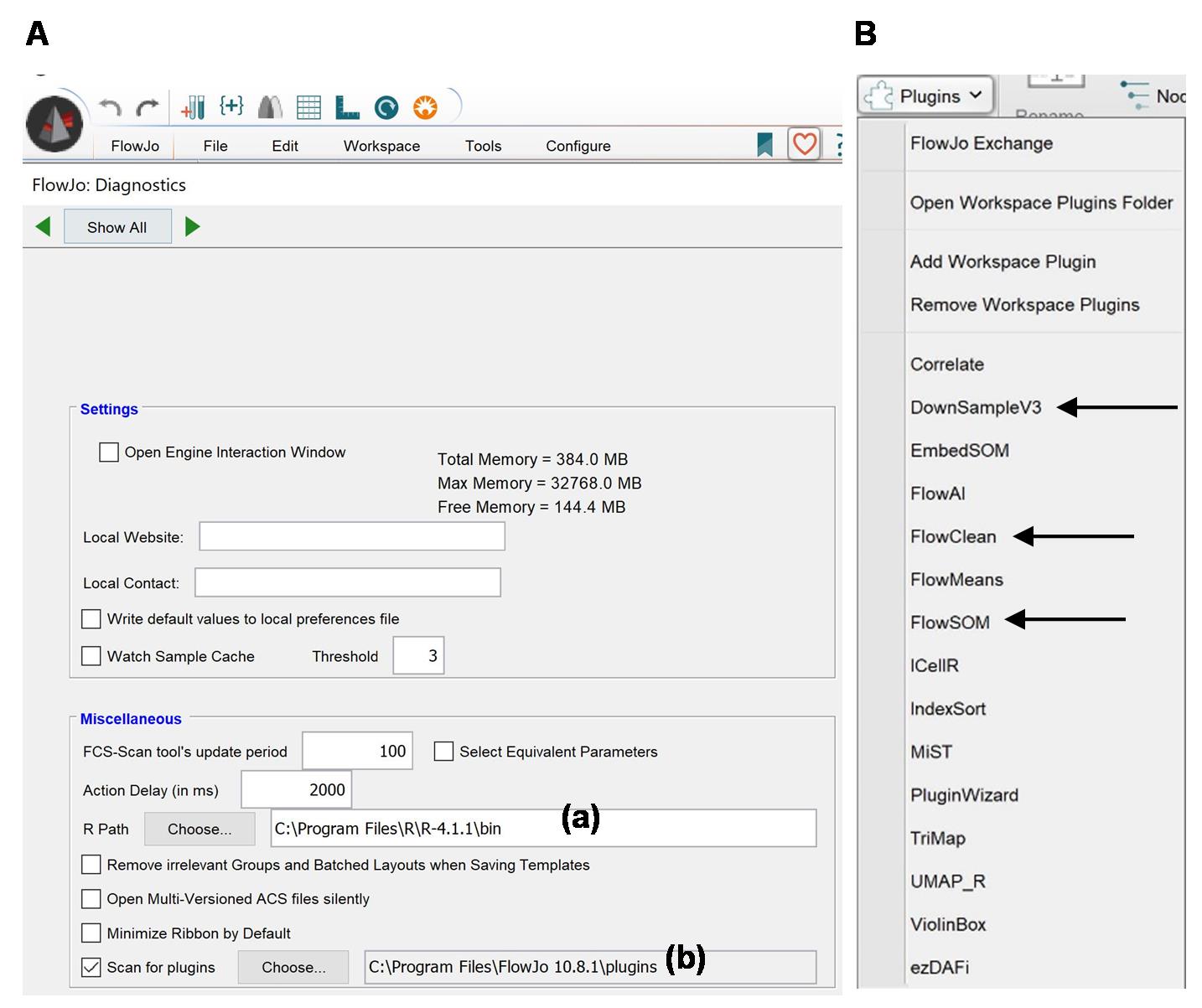
Task: Open the Edit ribbon tab
Action: click(285, 146)
